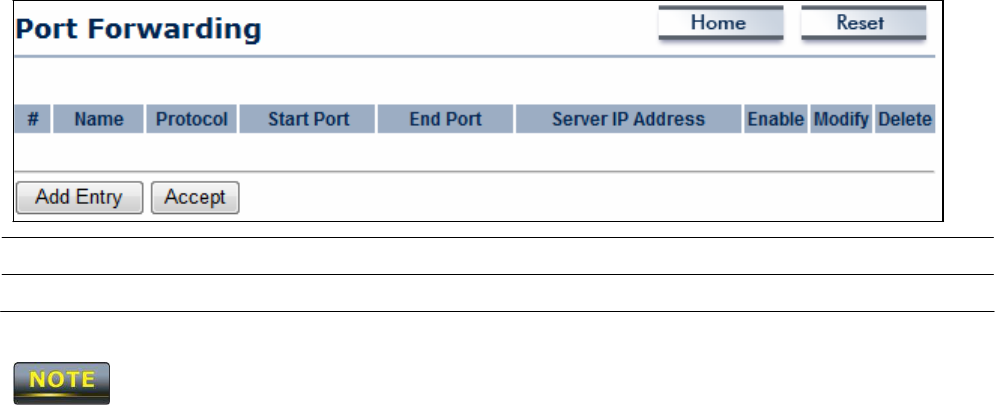
Task: Click the Reset button
Action: (x=864, y=23)
